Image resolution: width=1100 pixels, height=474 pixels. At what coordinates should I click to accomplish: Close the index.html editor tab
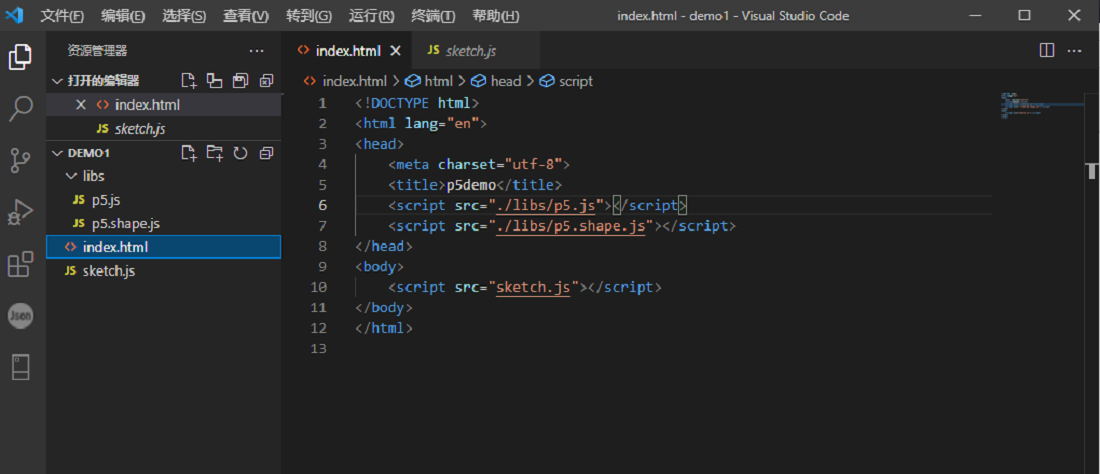click(395, 50)
